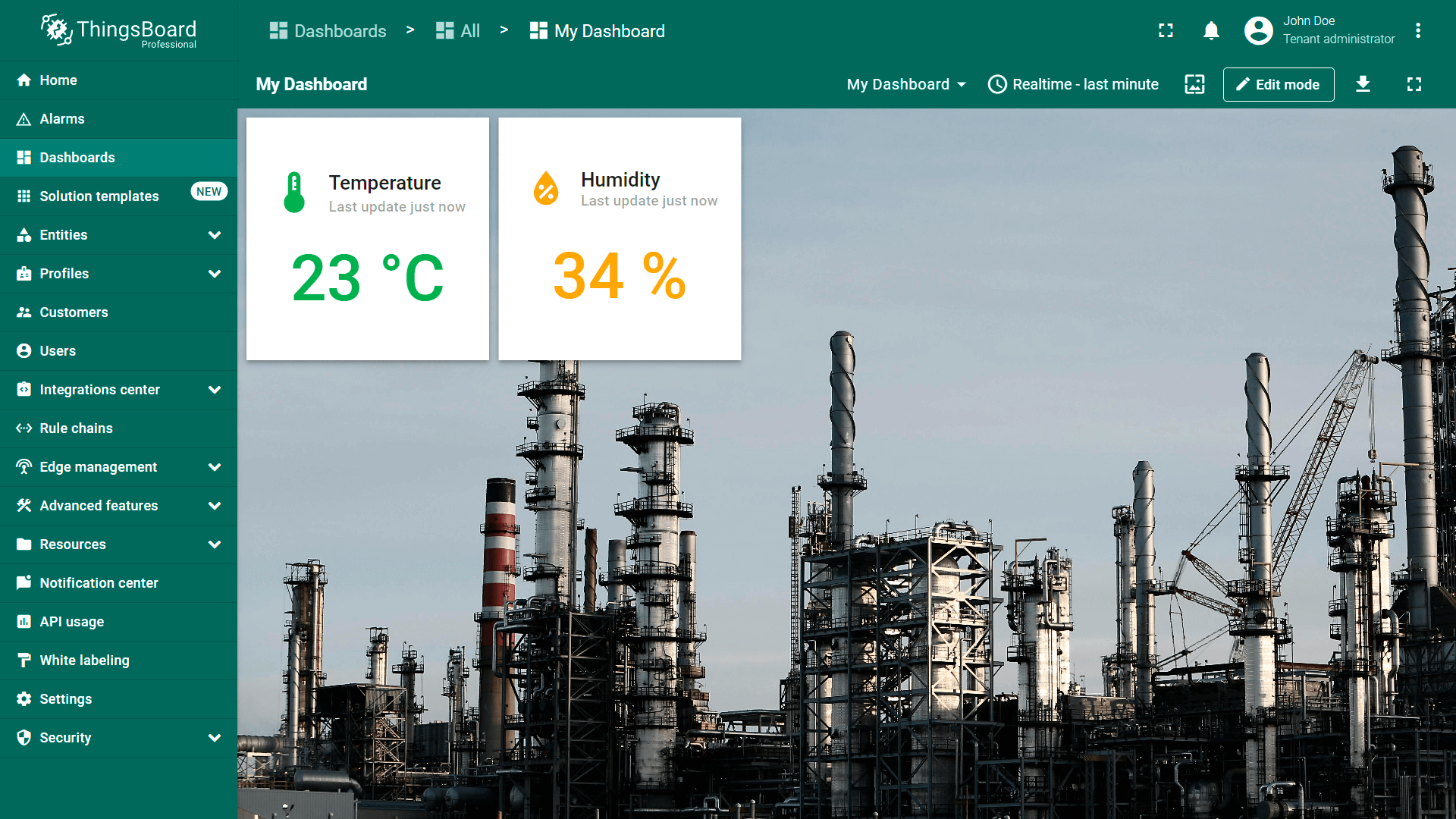Open the Realtime last minute time window

click(1073, 84)
